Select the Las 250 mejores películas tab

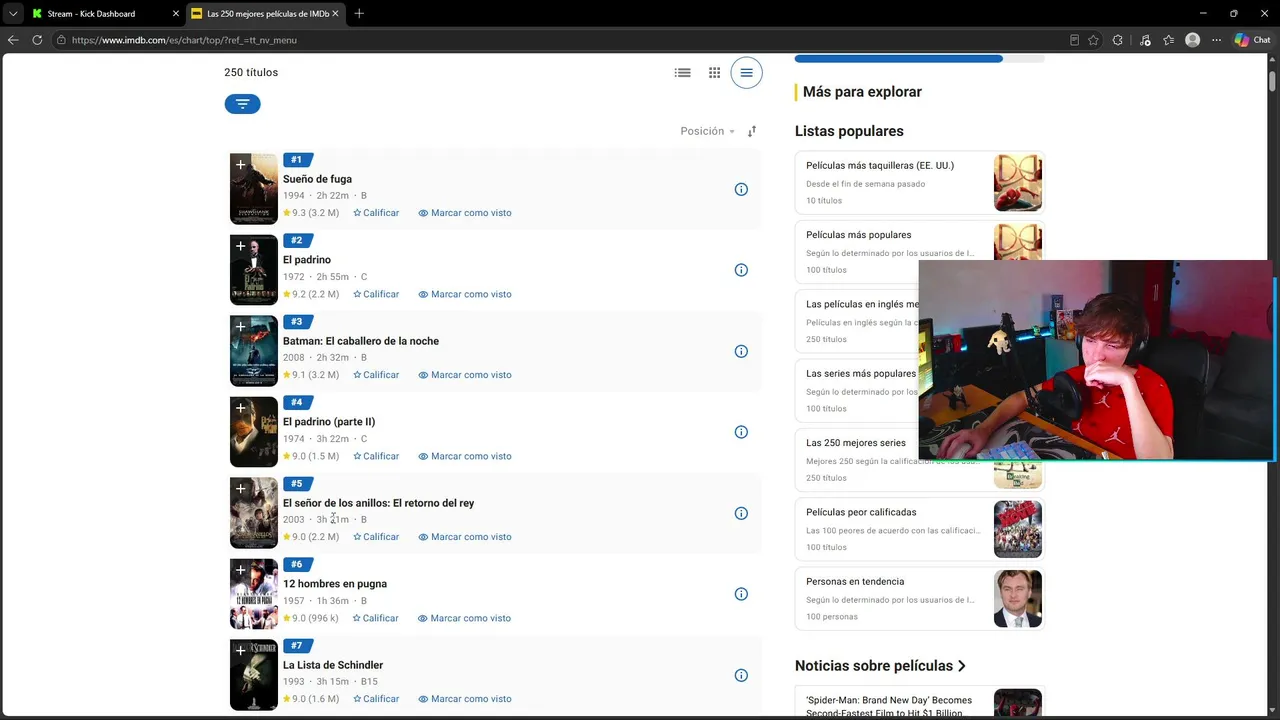tap(265, 13)
